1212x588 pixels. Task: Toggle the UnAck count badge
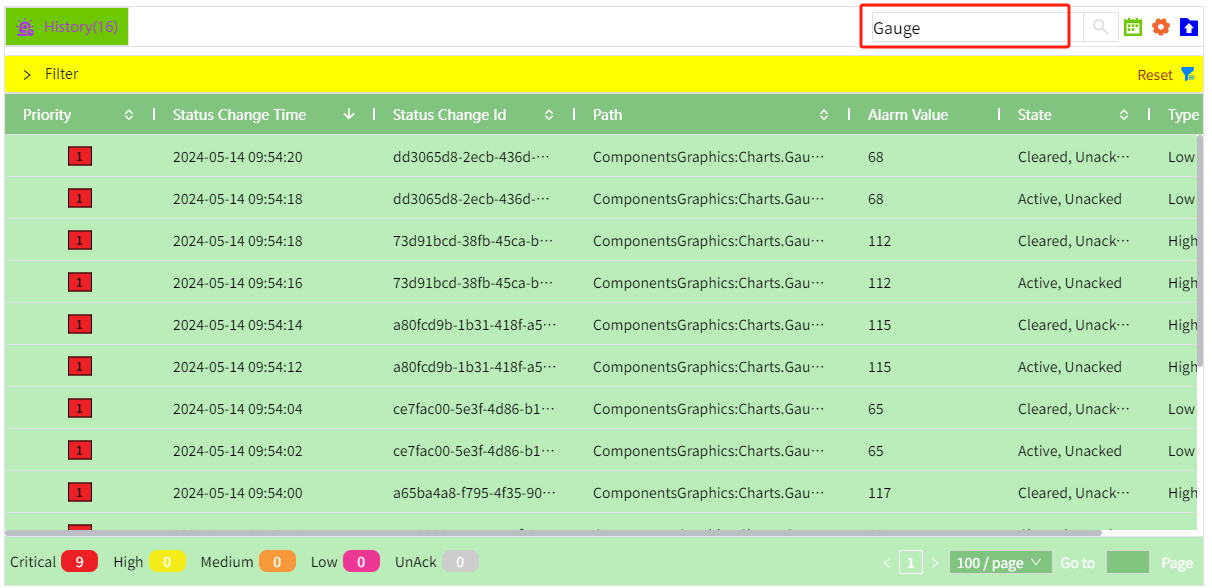coord(460,562)
